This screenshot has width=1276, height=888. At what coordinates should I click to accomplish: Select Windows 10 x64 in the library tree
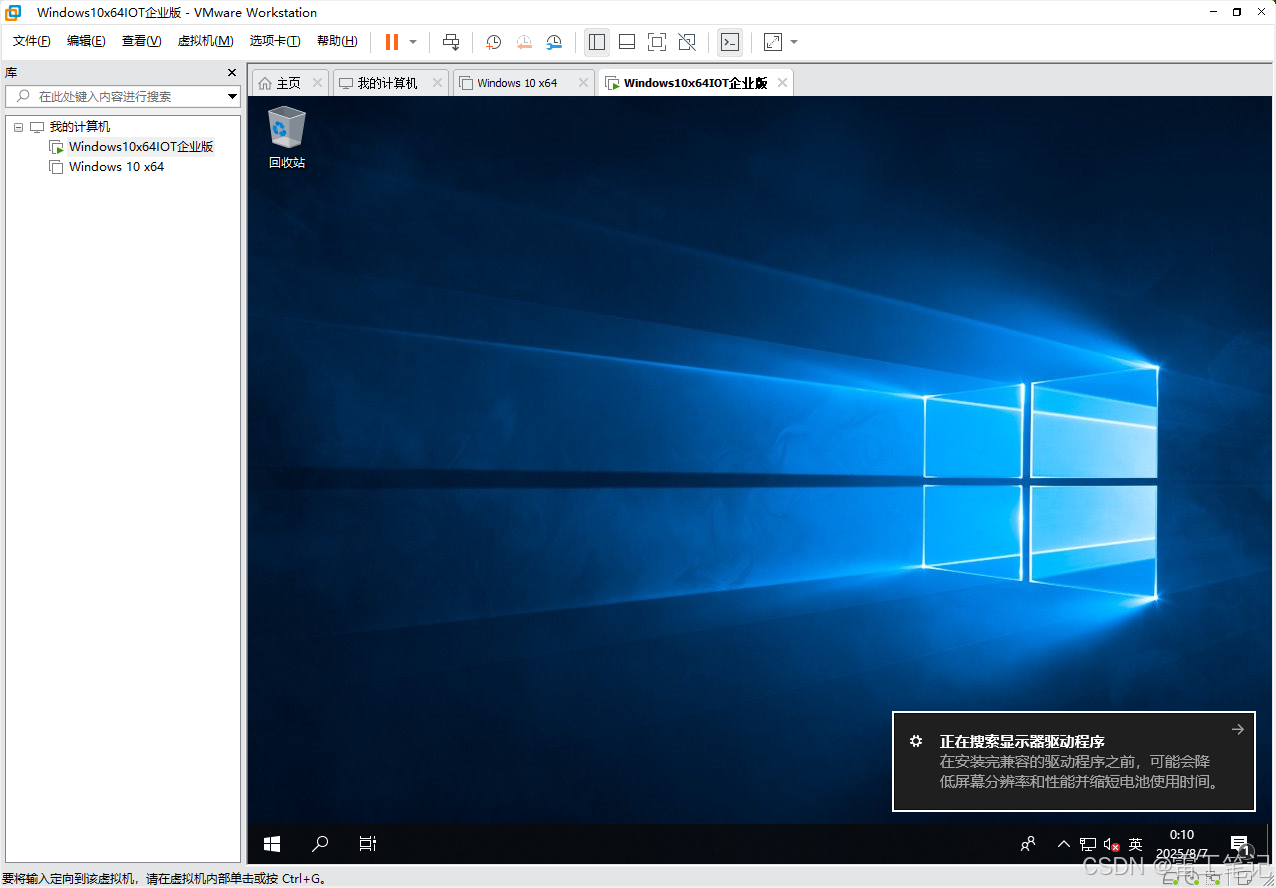116,167
